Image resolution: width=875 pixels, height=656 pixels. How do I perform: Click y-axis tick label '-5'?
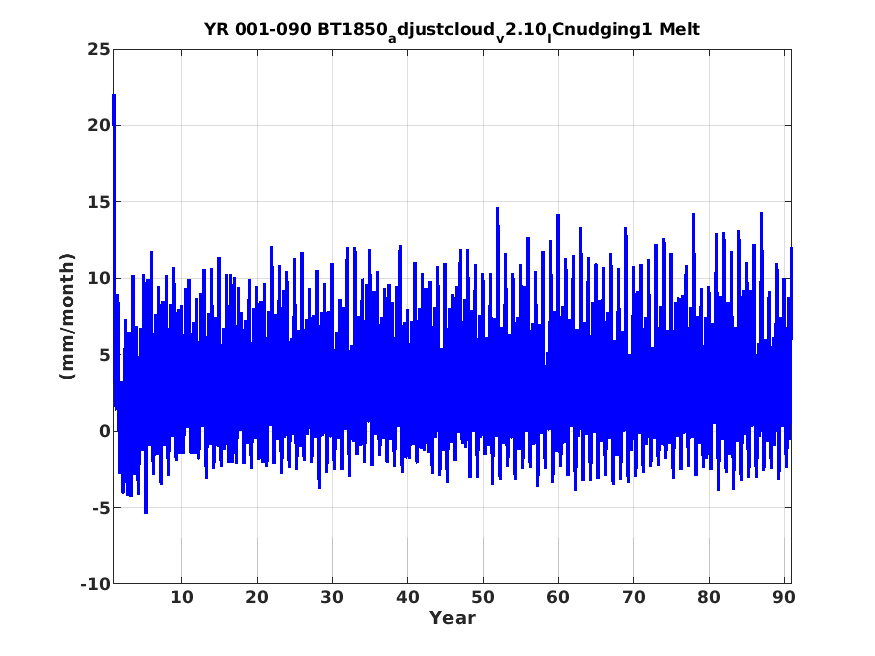101,508
